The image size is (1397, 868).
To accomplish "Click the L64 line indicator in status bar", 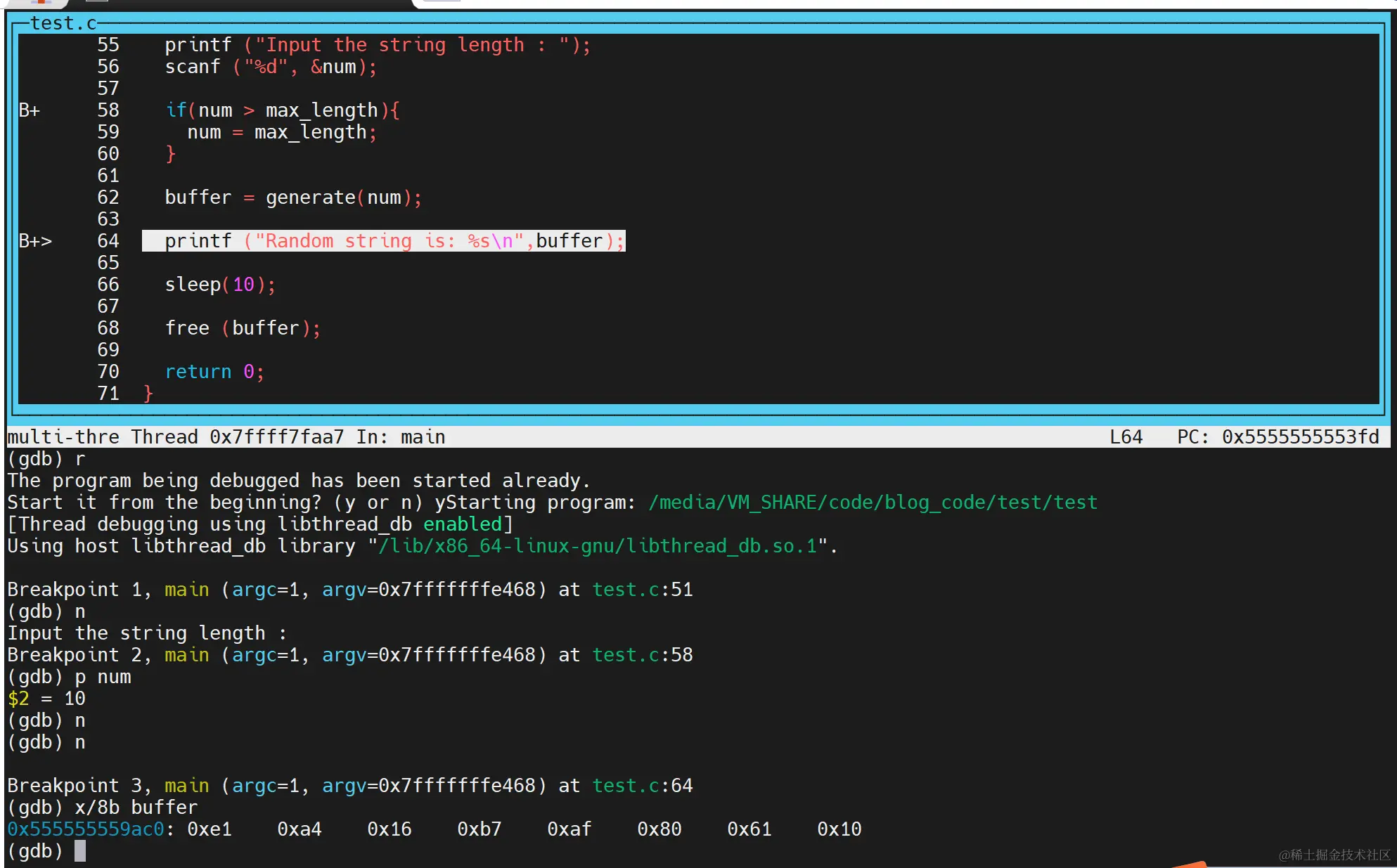I will [x=1126, y=437].
